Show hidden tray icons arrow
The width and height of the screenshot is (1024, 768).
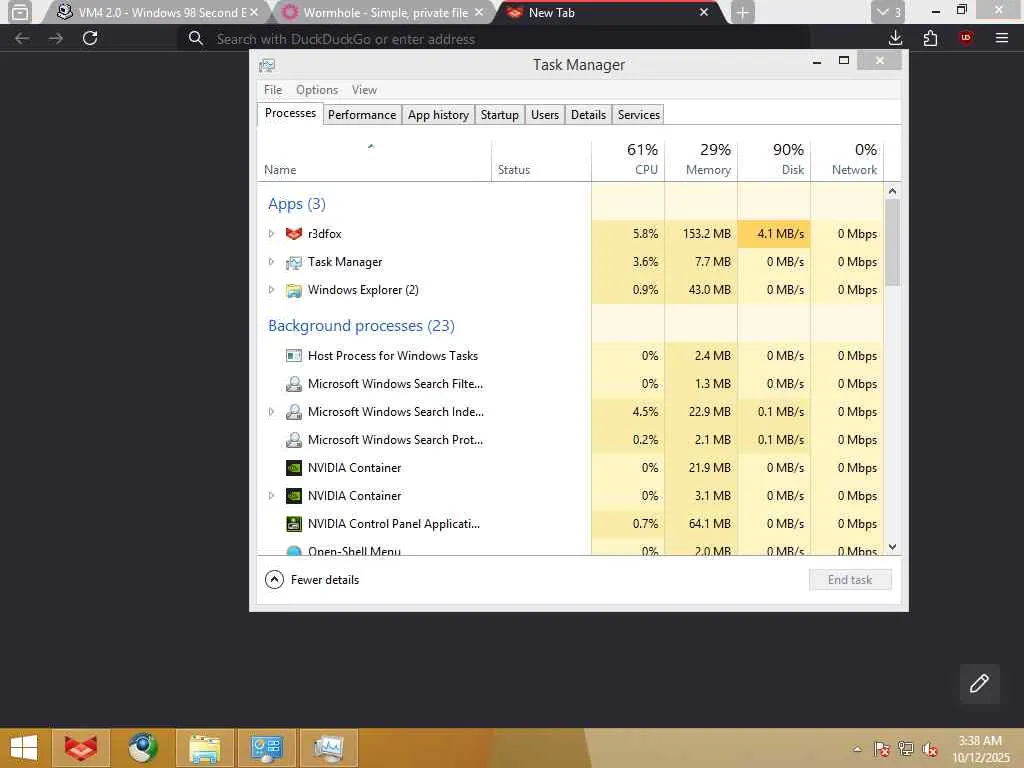[857, 749]
